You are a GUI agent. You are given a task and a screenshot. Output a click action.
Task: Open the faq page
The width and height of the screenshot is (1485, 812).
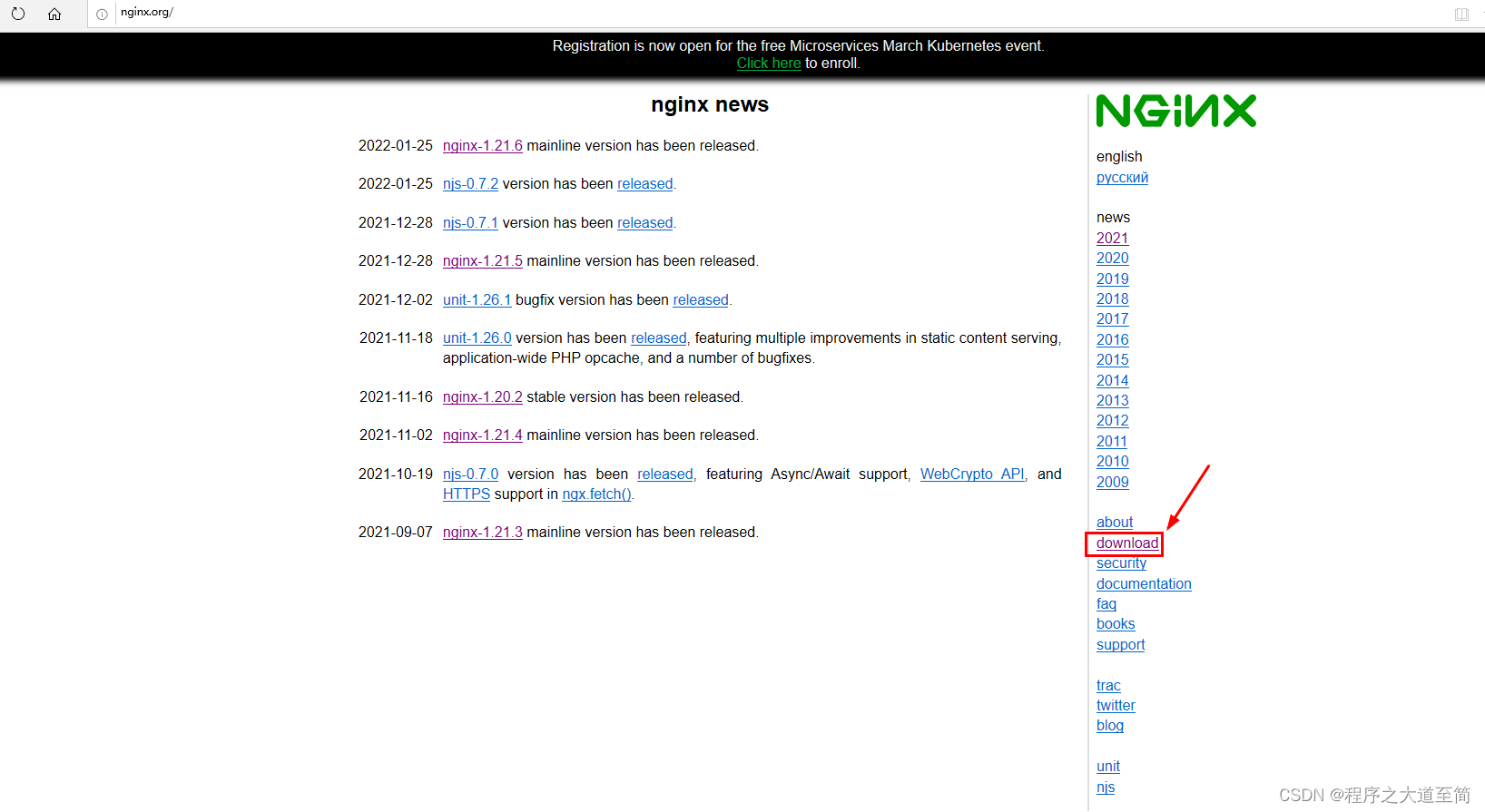coord(1106,604)
